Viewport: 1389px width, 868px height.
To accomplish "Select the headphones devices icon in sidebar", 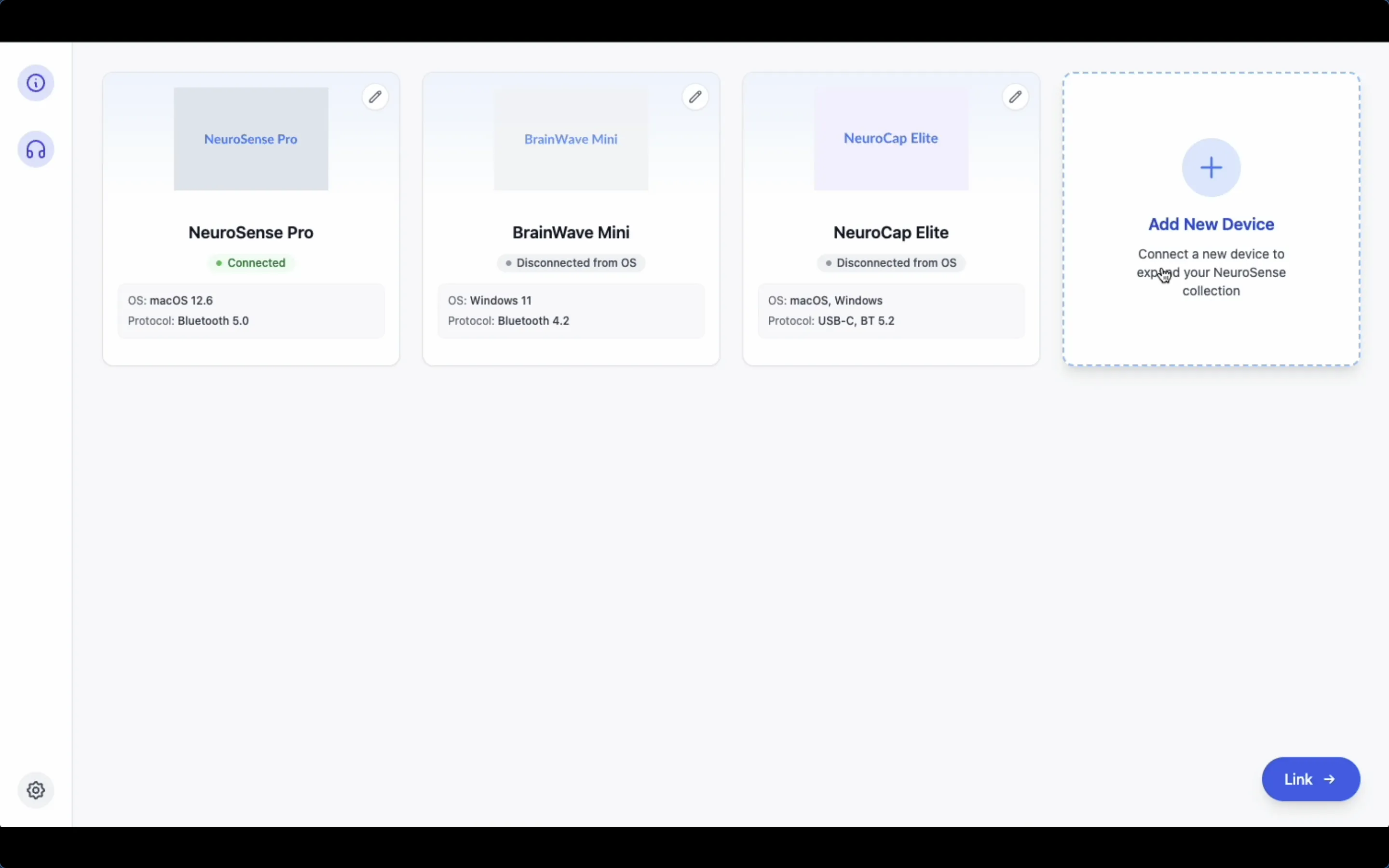I will point(36,150).
